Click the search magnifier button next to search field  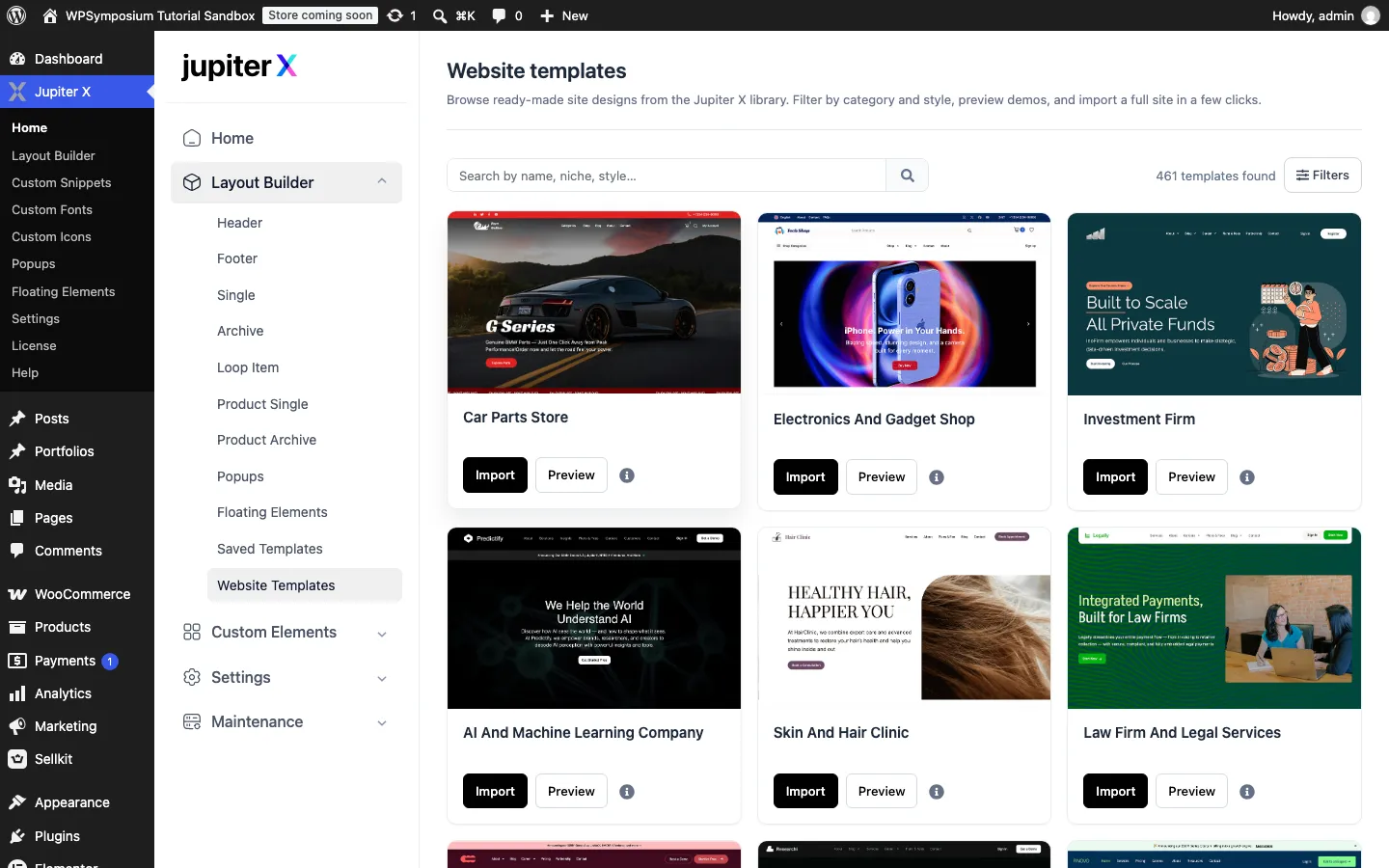(x=907, y=176)
